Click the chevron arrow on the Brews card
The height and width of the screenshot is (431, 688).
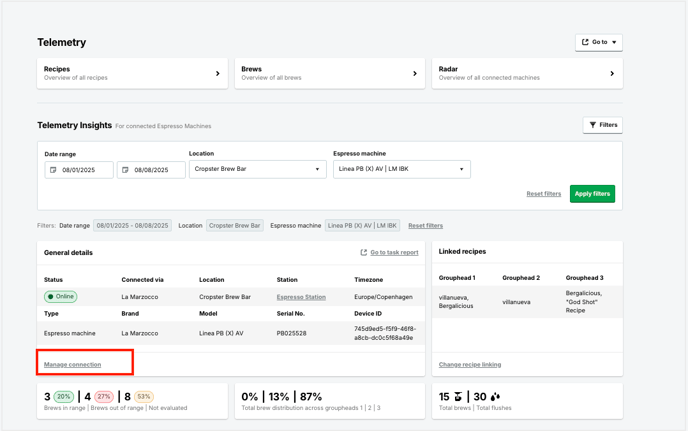(x=415, y=73)
